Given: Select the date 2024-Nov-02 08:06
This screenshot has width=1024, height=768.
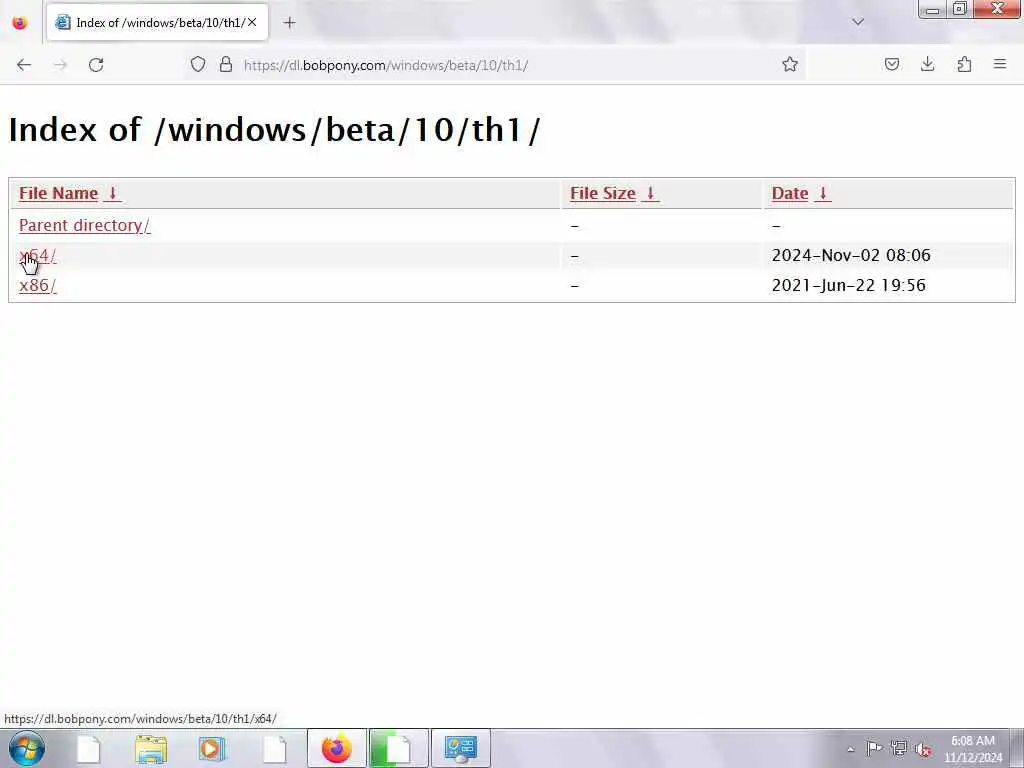Looking at the screenshot, I should pos(851,255).
